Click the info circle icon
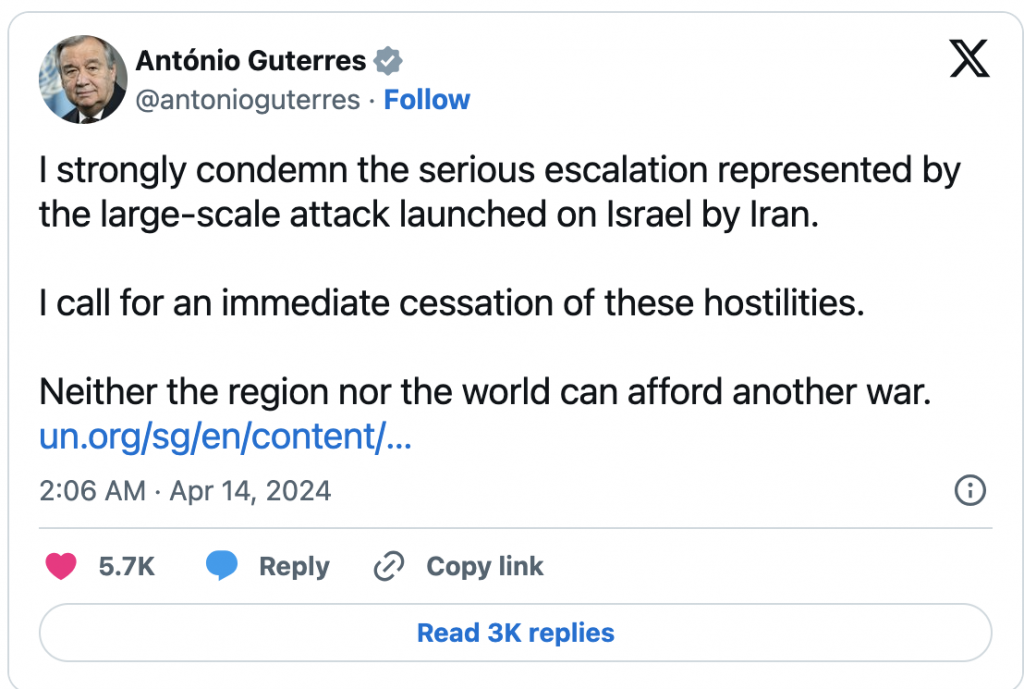The height and width of the screenshot is (689, 1024). tap(971, 491)
